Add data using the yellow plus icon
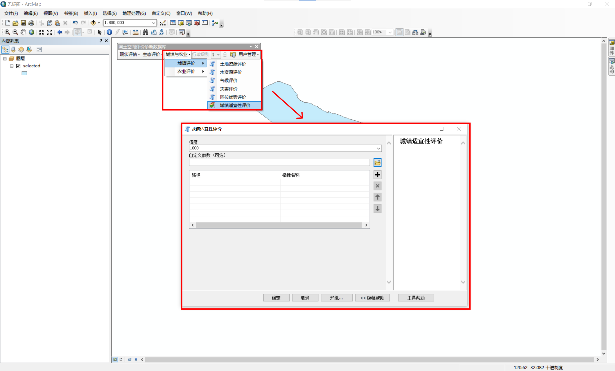615x371 pixels. pyautogui.click(x=93, y=23)
